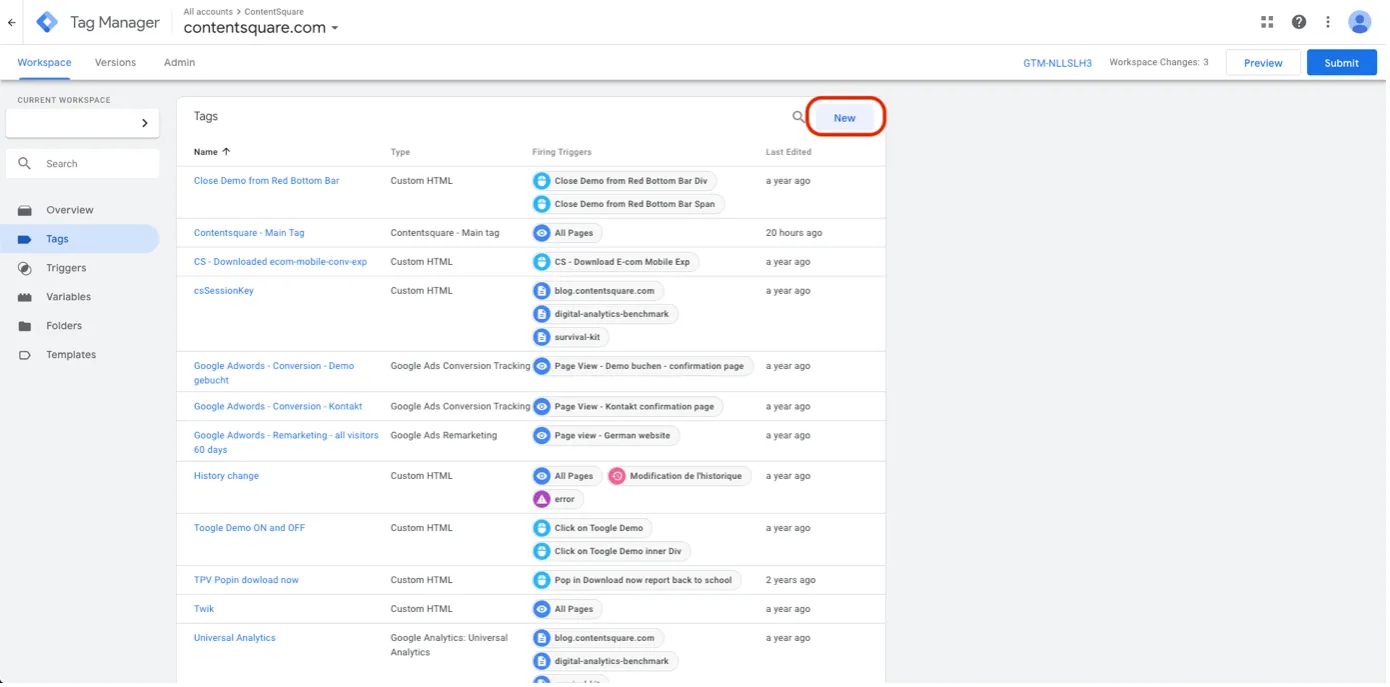1390x687 pixels.
Task: Click the blue Submit button
Action: click(1341, 63)
